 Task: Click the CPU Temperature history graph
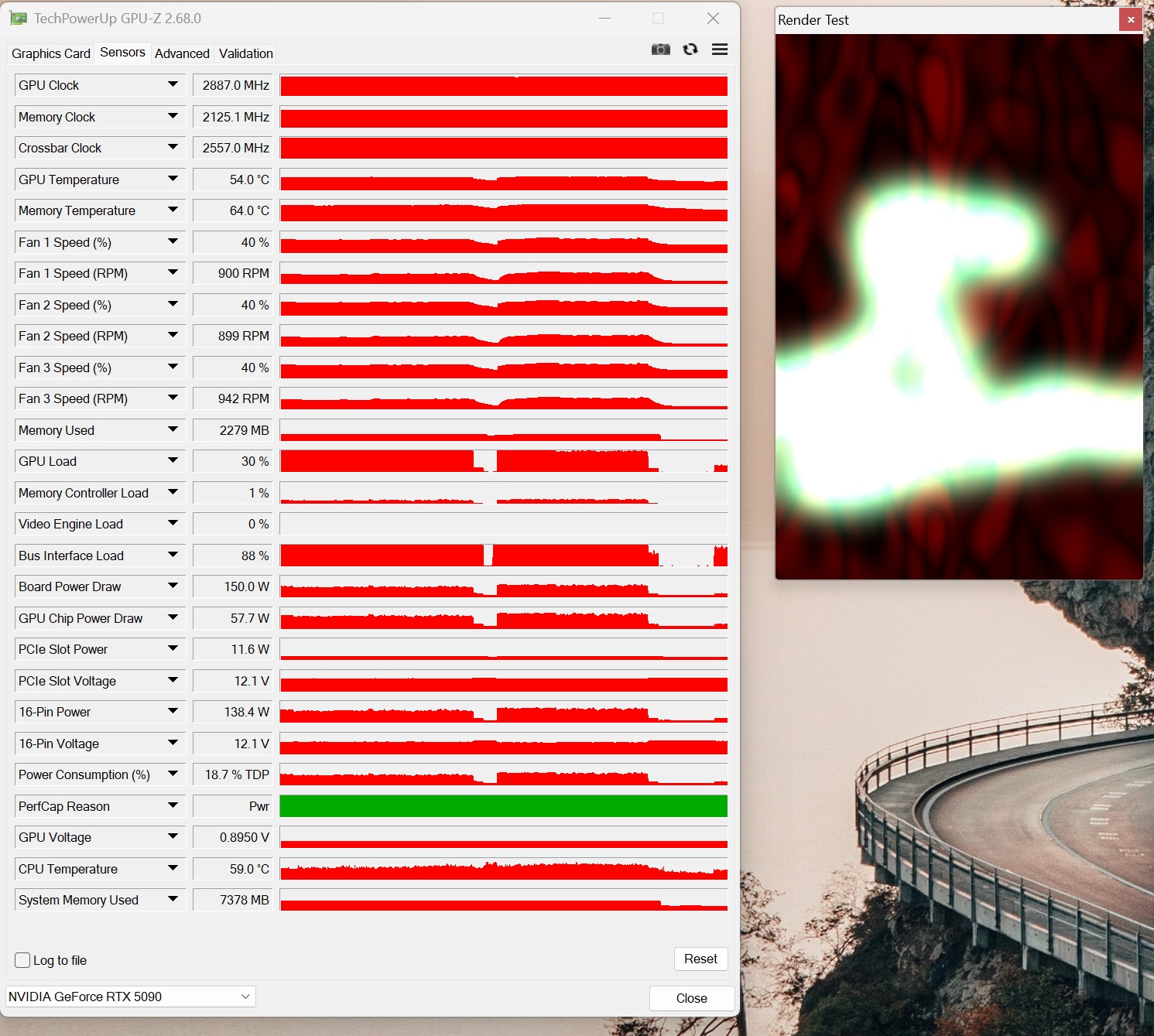tap(504, 869)
